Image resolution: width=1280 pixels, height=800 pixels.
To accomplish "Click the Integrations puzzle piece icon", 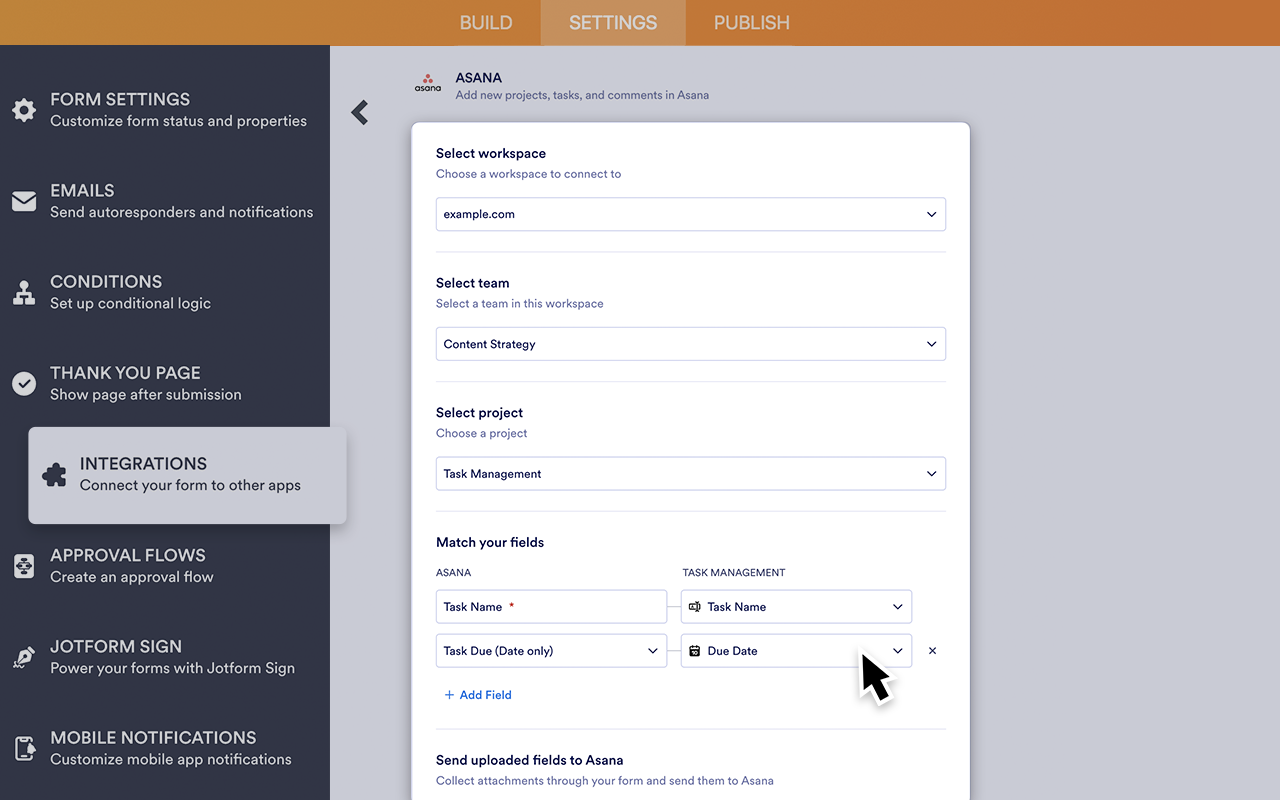I will [54, 475].
